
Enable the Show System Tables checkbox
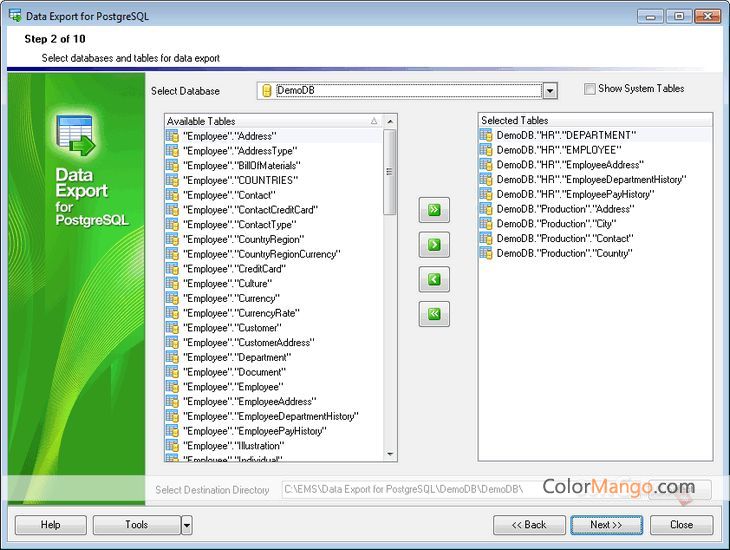point(589,88)
